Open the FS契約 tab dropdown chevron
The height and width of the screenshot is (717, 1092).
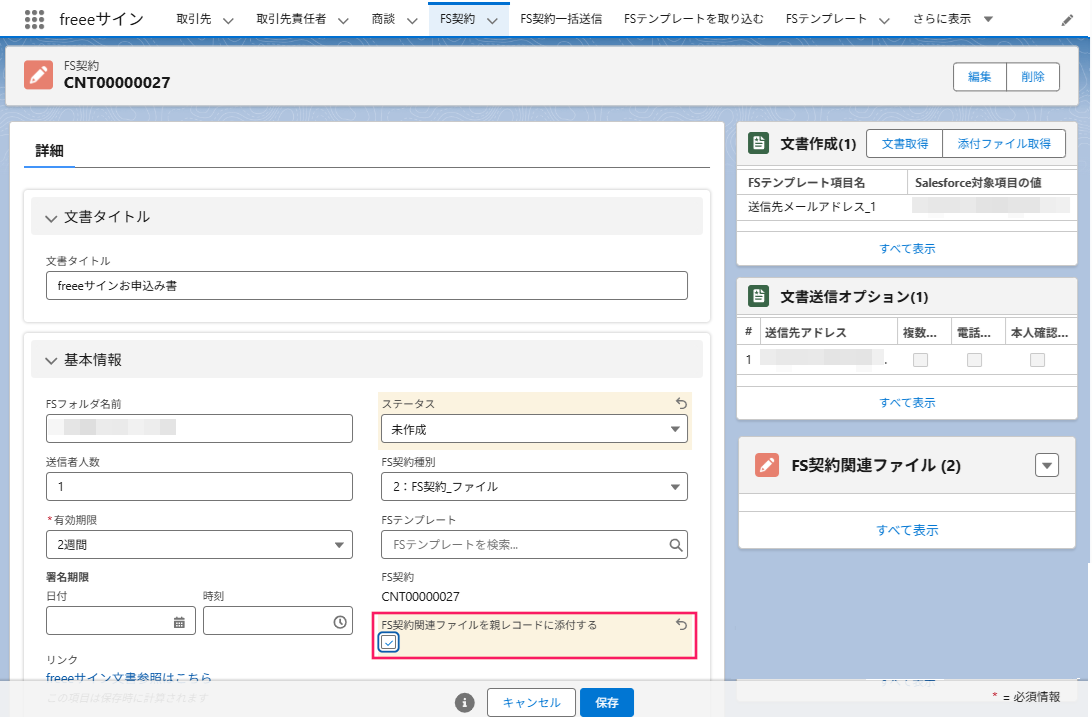coord(492,20)
